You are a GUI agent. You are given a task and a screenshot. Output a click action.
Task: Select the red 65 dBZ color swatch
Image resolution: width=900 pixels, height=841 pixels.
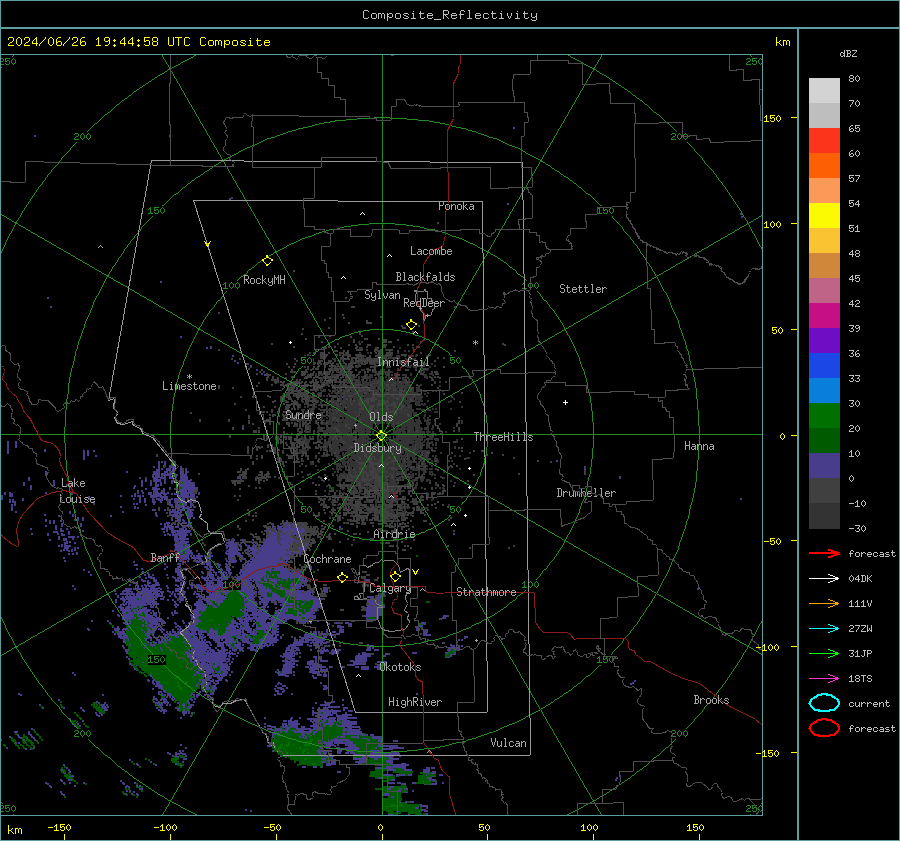824,141
